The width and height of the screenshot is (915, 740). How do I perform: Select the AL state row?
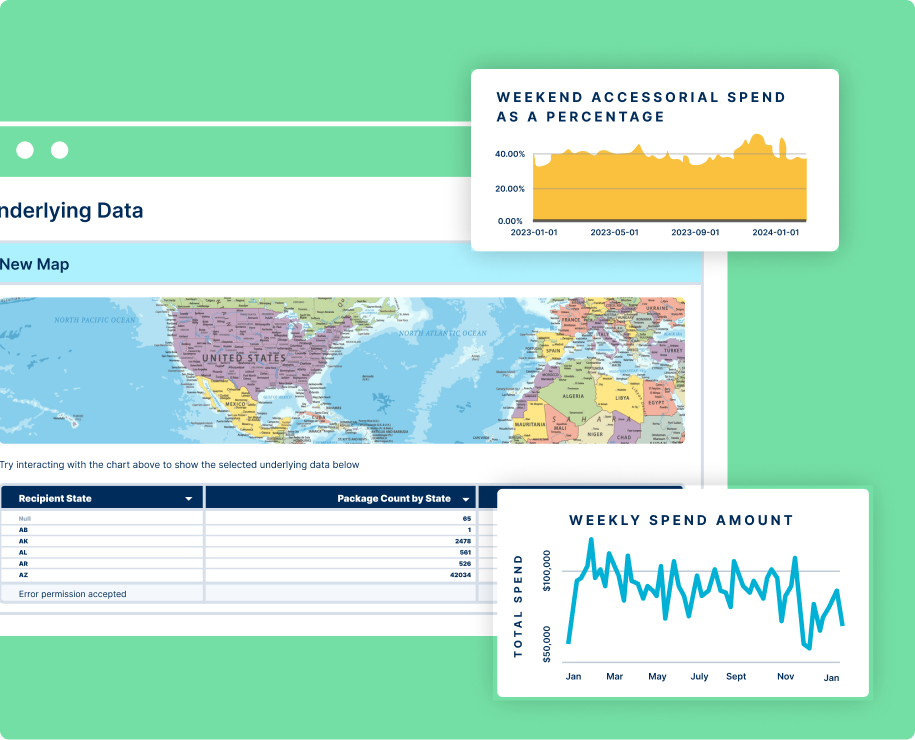coord(238,552)
